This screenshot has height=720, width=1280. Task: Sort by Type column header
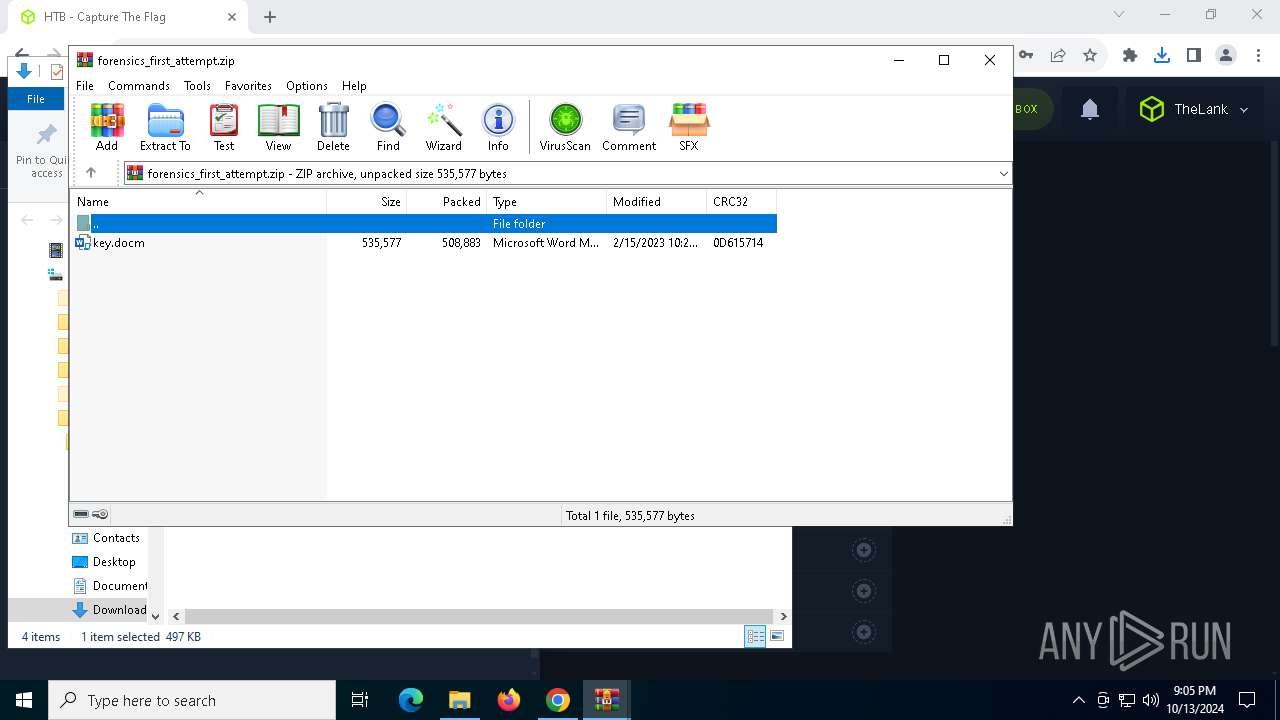(x=547, y=202)
